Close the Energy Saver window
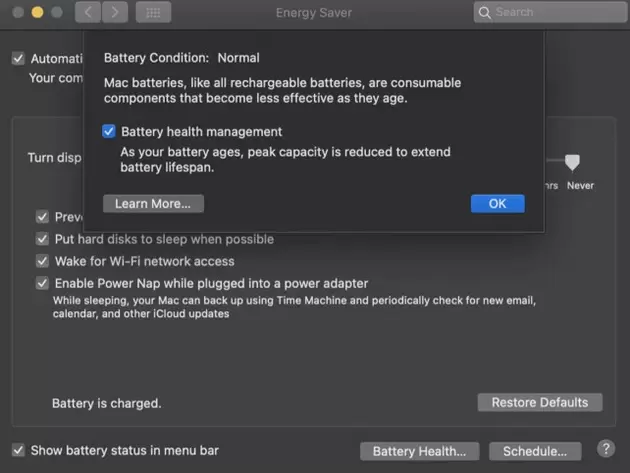Image resolution: width=630 pixels, height=473 pixels. click(17, 13)
